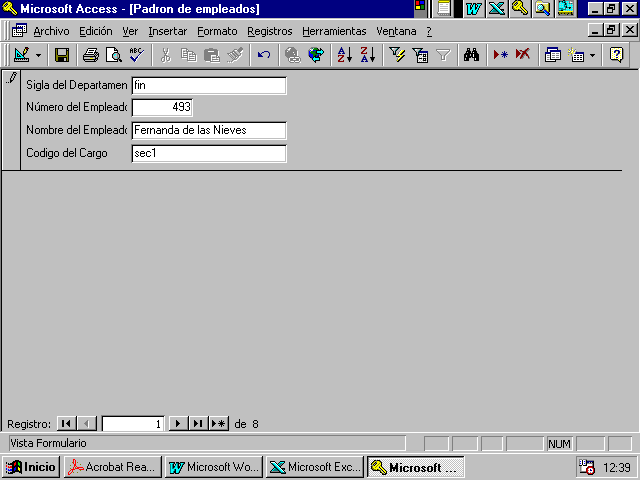Image resolution: width=640 pixels, height=480 pixels.
Task: Click the Copy icon
Action: pyautogui.click(x=188, y=55)
